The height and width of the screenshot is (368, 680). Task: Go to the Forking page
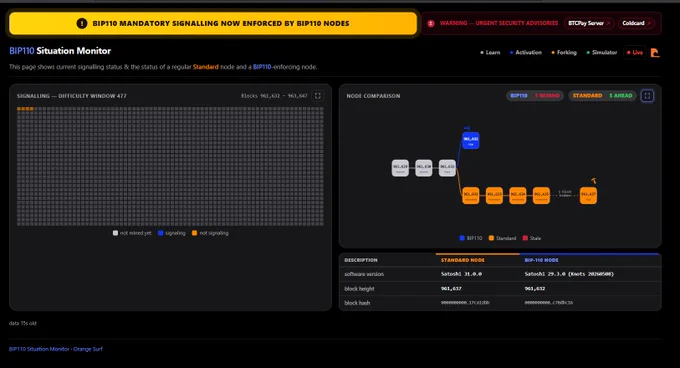564,52
